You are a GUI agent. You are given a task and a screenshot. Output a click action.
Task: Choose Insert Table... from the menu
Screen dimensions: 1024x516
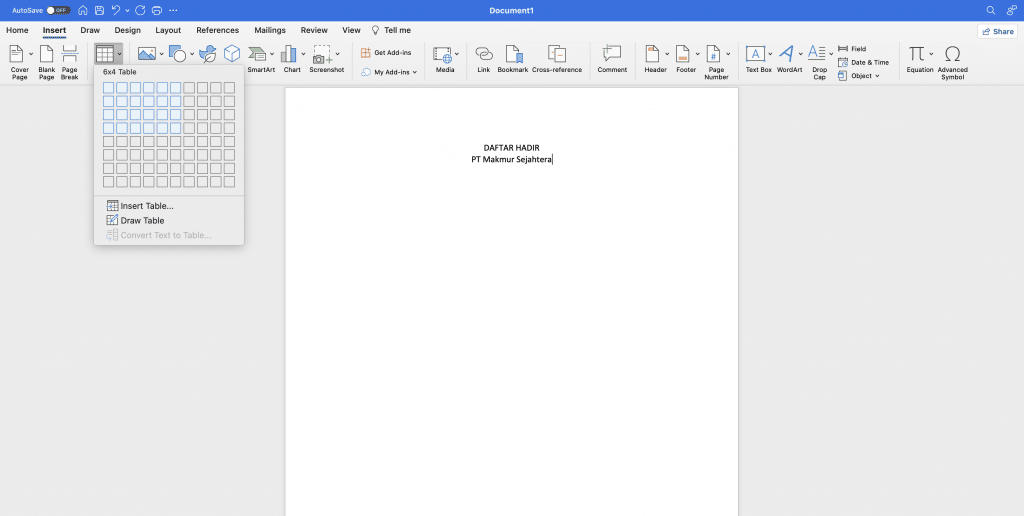[146, 206]
